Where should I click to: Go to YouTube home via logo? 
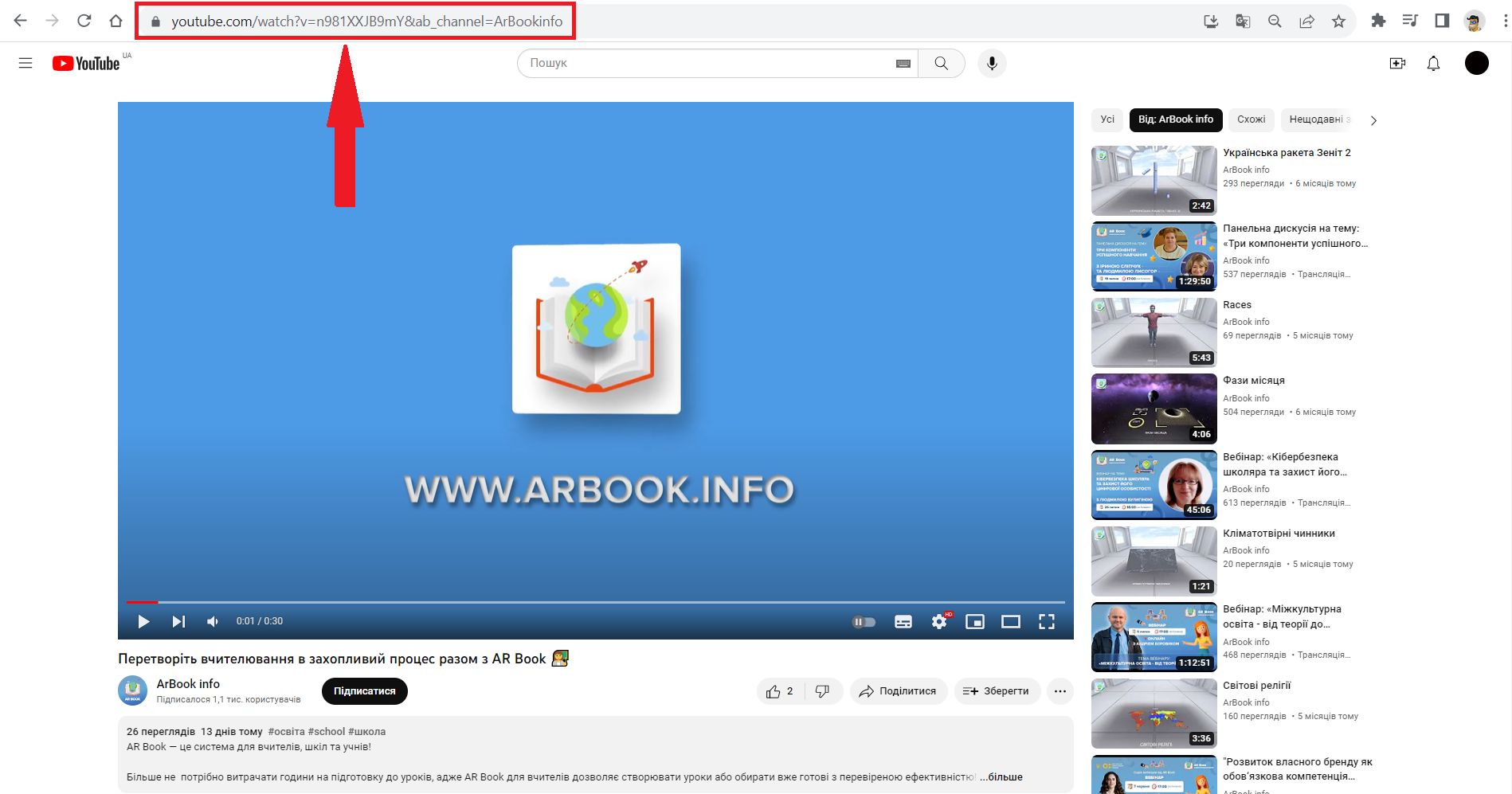[86, 63]
